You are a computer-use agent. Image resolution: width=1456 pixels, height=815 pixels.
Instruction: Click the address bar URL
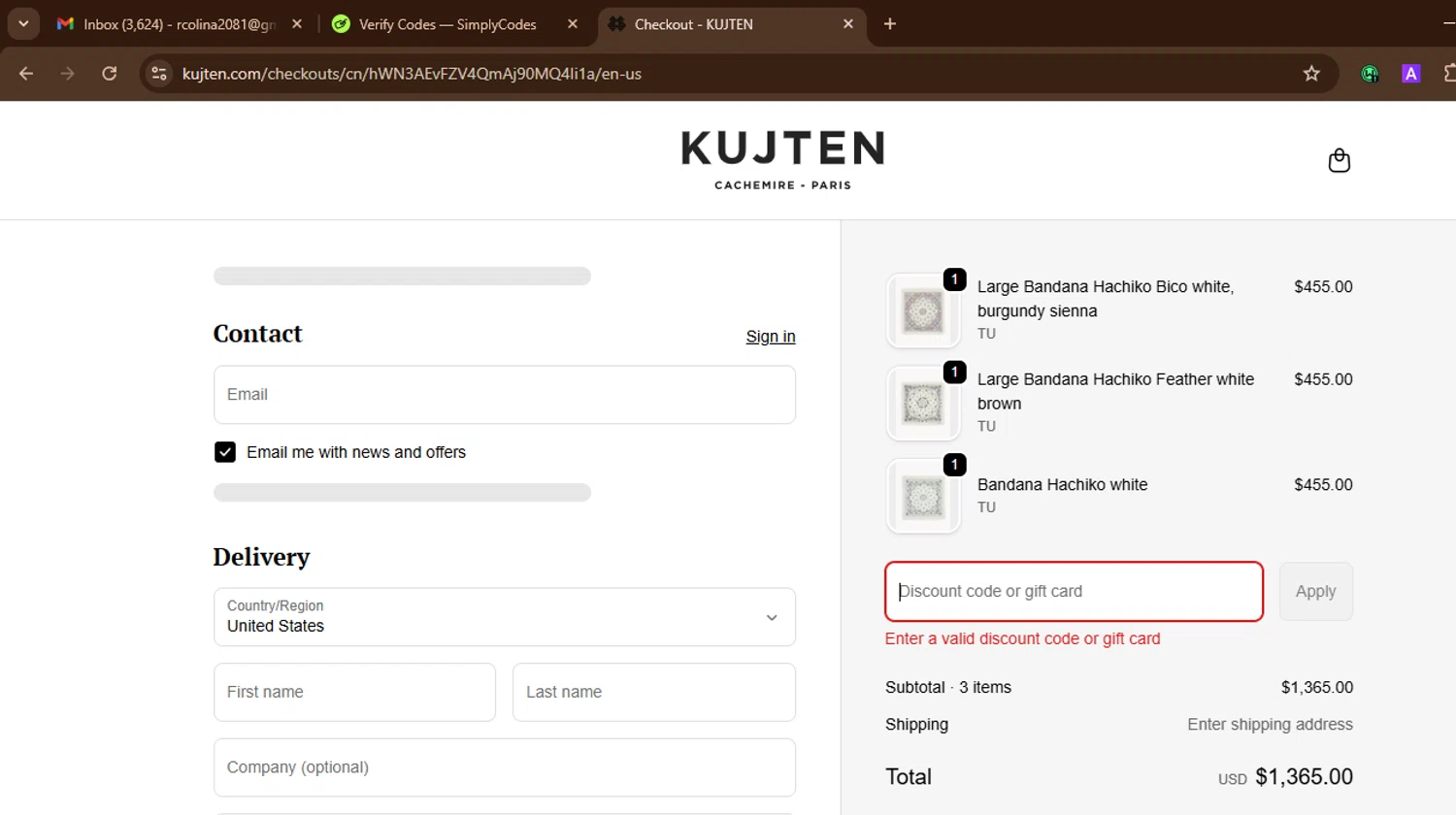[412, 74]
